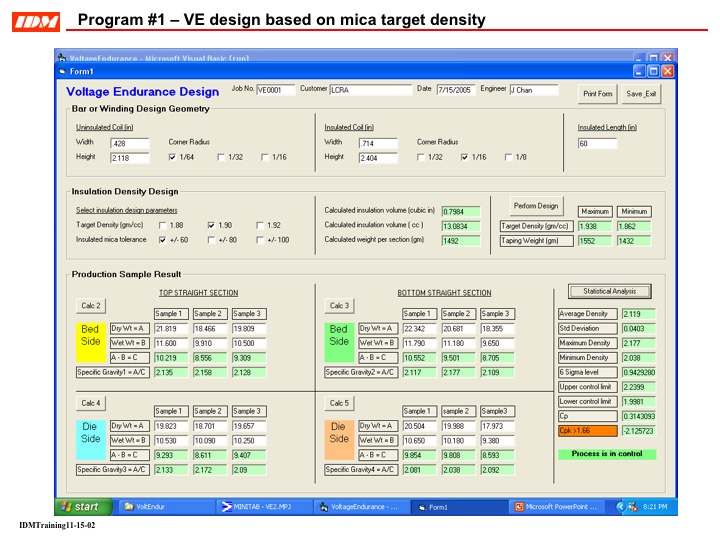Switch to MINITAB VE2.MPJ taskbar item
Viewport: 720px width, 540px height.
tap(260, 507)
